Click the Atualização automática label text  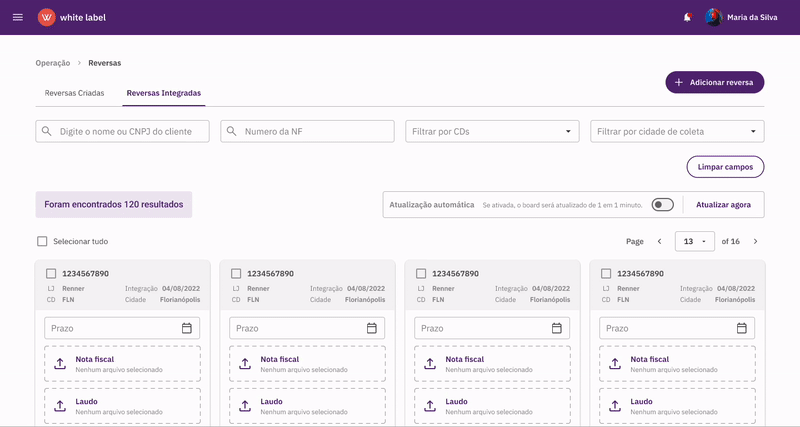click(432, 205)
